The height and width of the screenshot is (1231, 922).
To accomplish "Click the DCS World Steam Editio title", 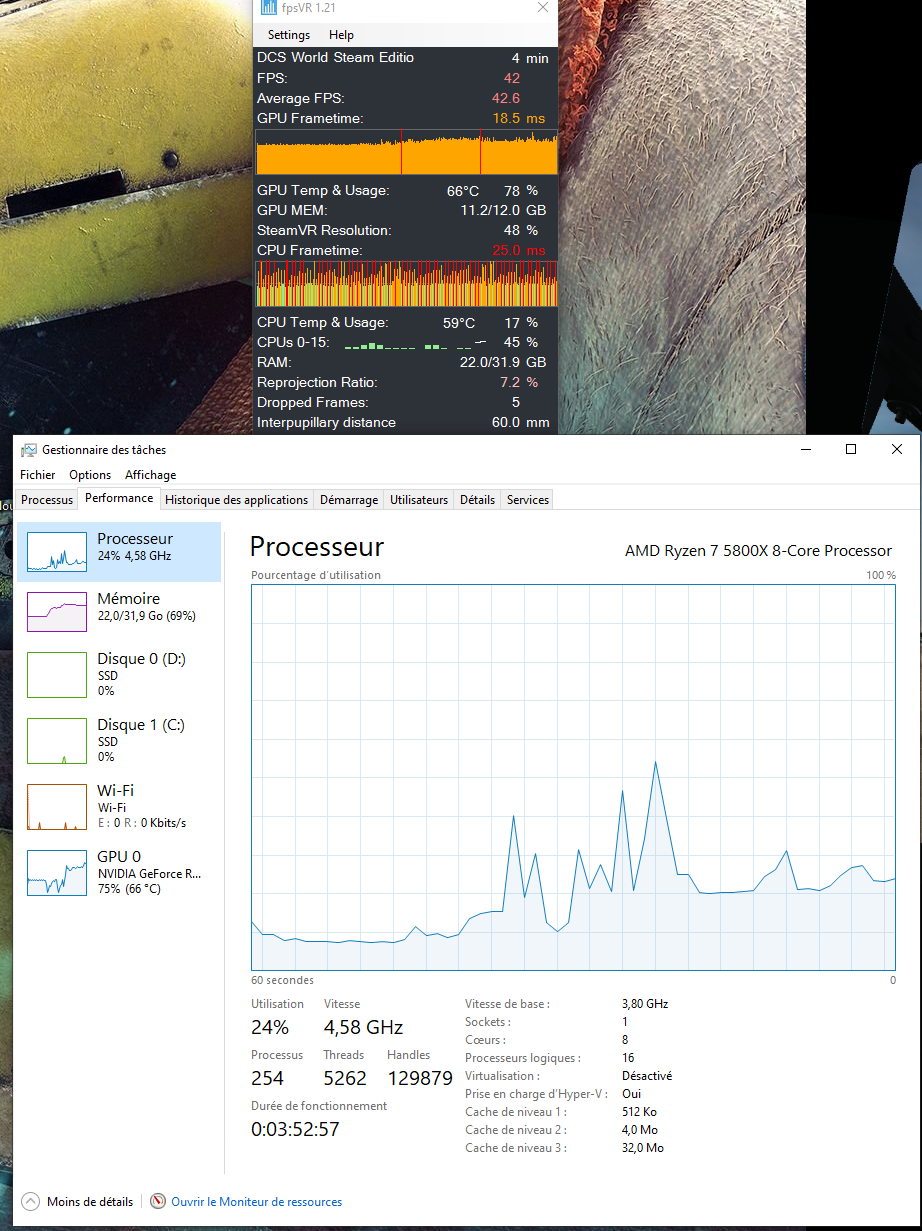I will [335, 58].
